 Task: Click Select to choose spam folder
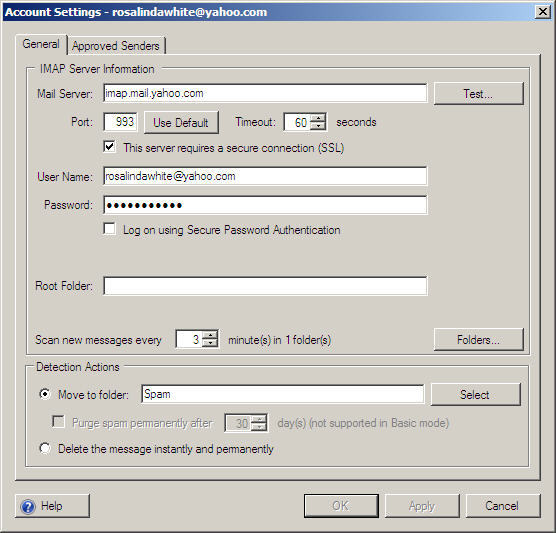tap(476, 394)
